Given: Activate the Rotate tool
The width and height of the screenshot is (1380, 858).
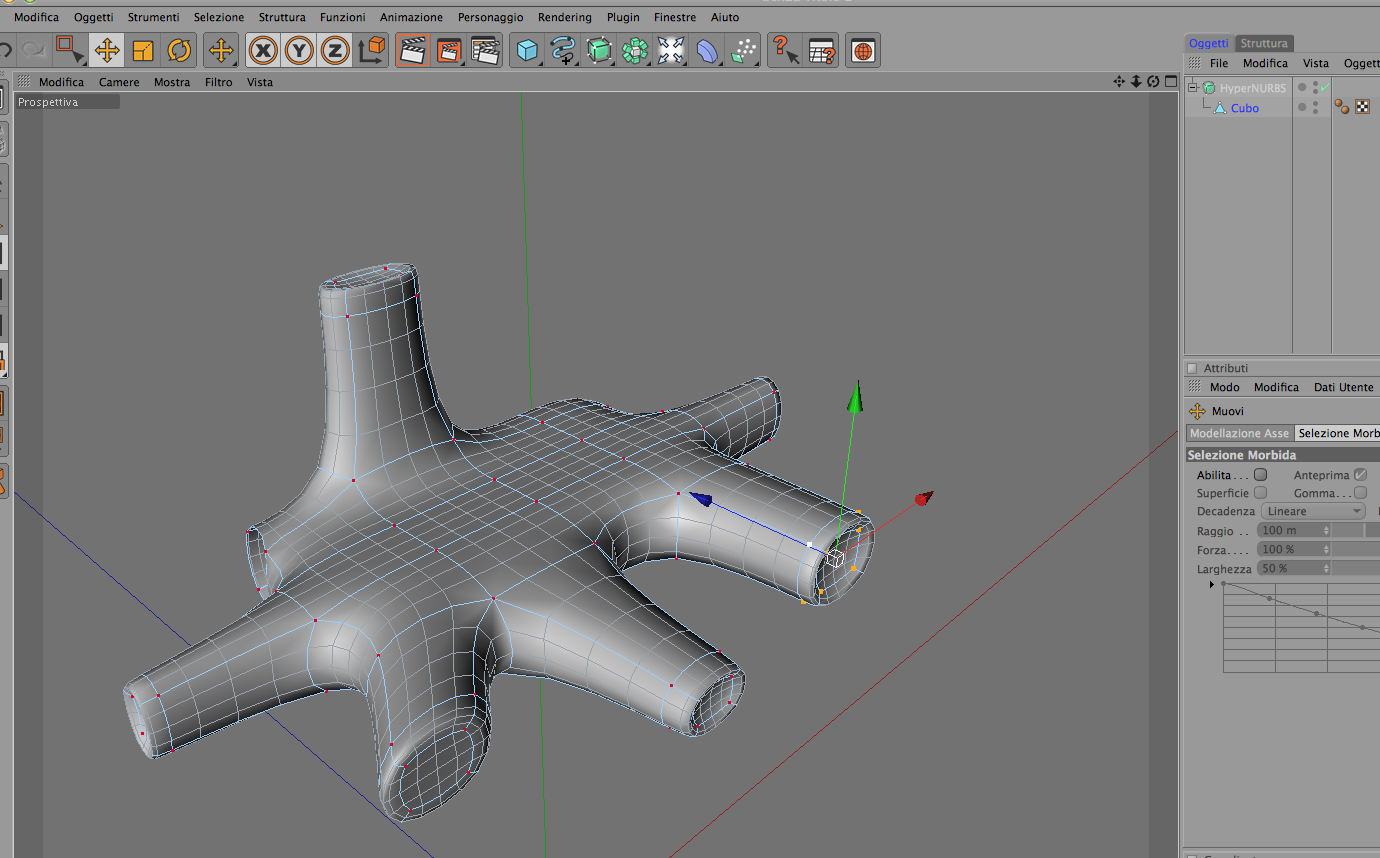Looking at the screenshot, I should 179,50.
